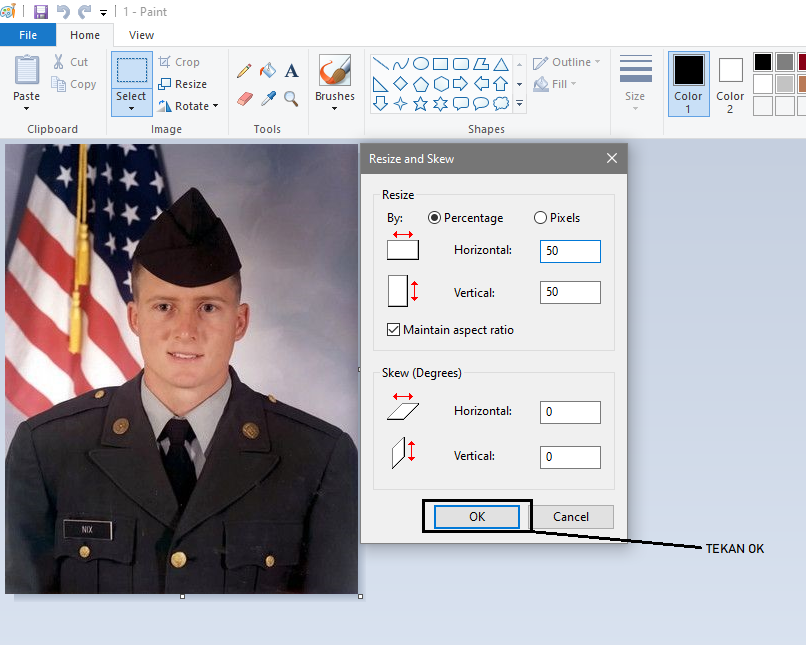Select the Magnifier tool
Screen dimensions: 806x645
pos(291,98)
